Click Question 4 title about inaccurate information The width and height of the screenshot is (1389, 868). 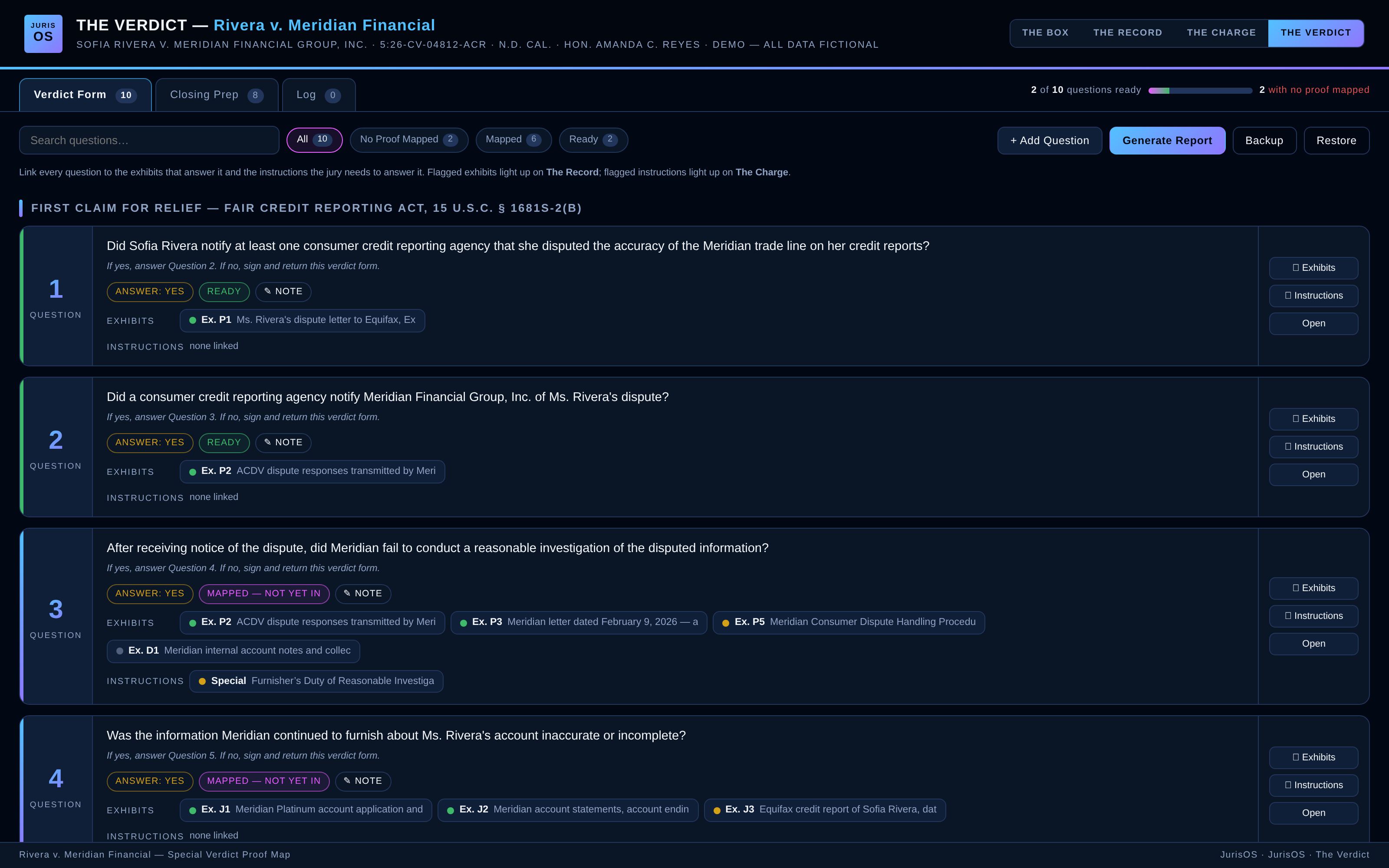396,736
